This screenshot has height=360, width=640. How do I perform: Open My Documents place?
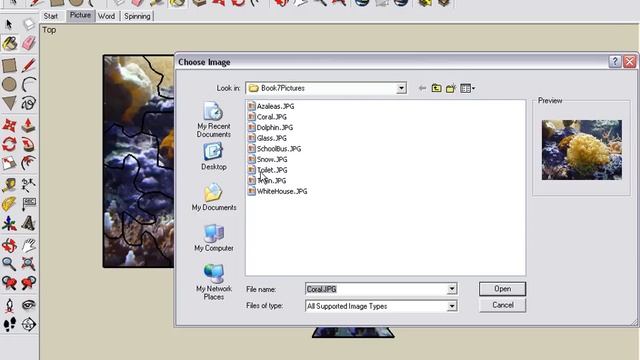coord(213,198)
